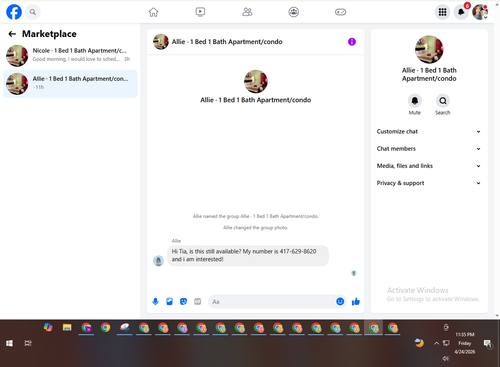Open the taskbar clock showing 11:35 PM
500x367 pixels.
click(465, 343)
